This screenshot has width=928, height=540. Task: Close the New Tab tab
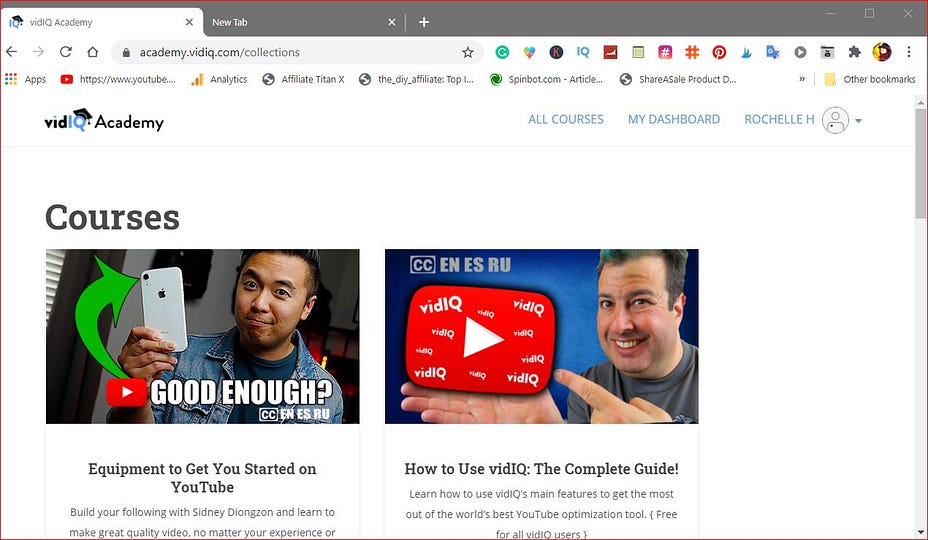[x=392, y=22]
